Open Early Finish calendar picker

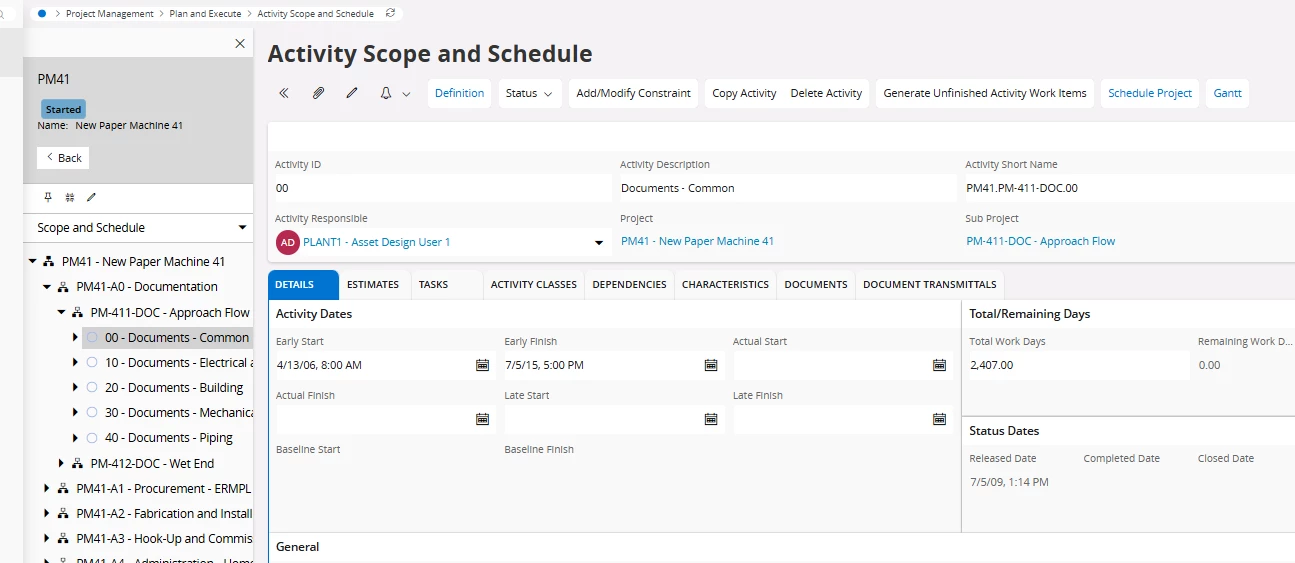point(711,365)
